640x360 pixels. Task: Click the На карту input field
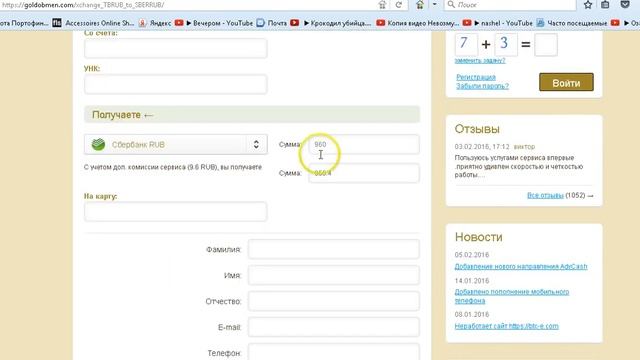point(176,211)
